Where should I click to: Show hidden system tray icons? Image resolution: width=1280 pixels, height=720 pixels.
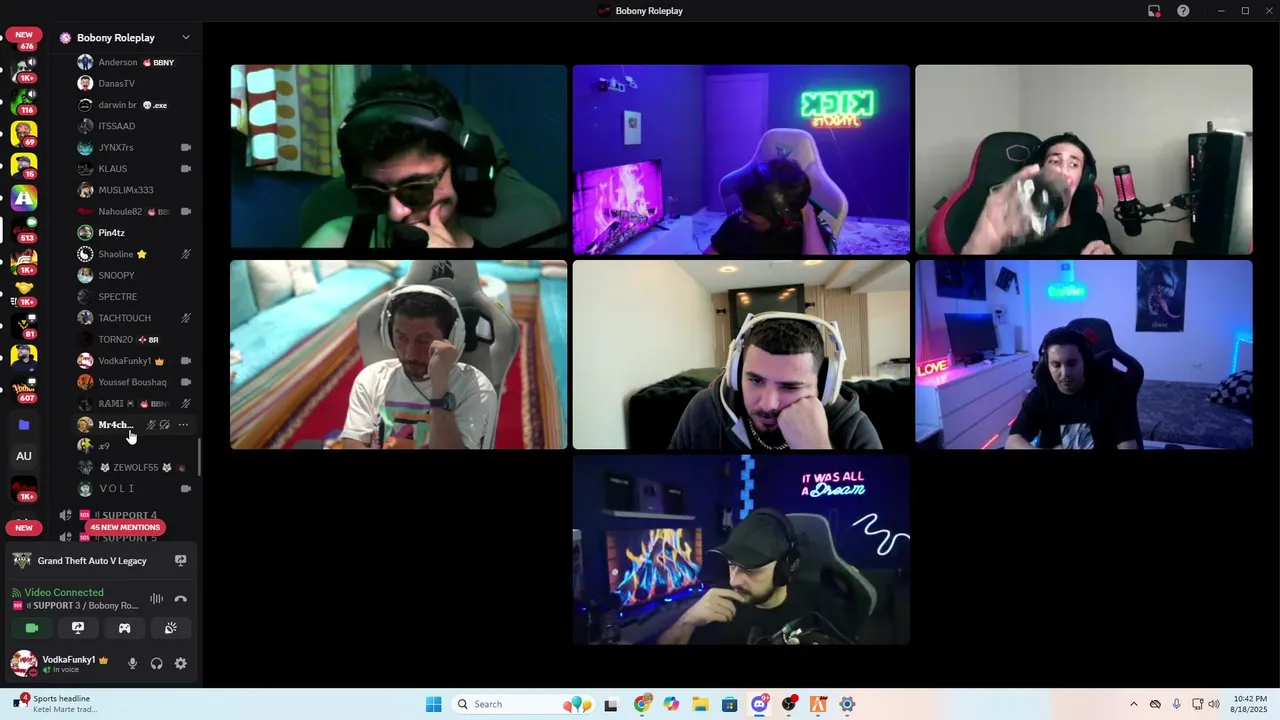(x=1133, y=704)
